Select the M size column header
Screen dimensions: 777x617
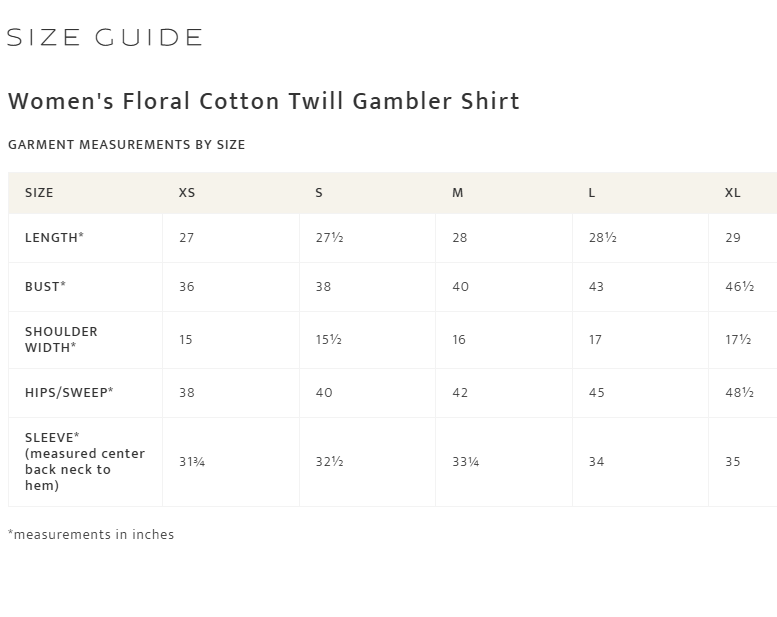click(x=457, y=193)
